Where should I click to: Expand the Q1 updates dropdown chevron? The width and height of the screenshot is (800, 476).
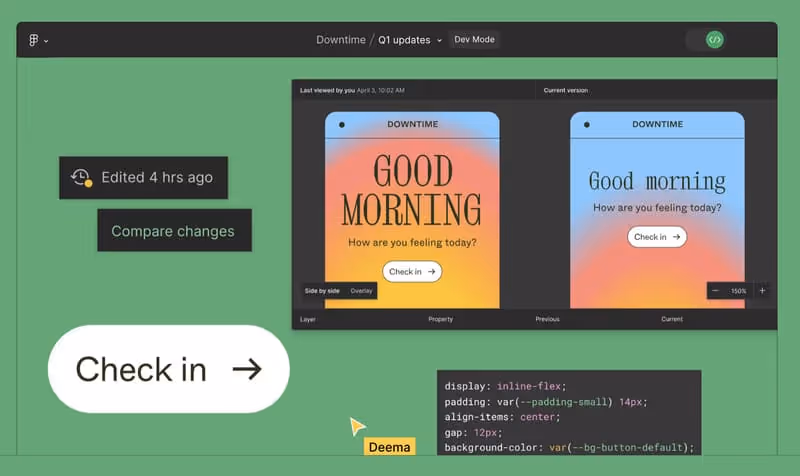coord(439,40)
